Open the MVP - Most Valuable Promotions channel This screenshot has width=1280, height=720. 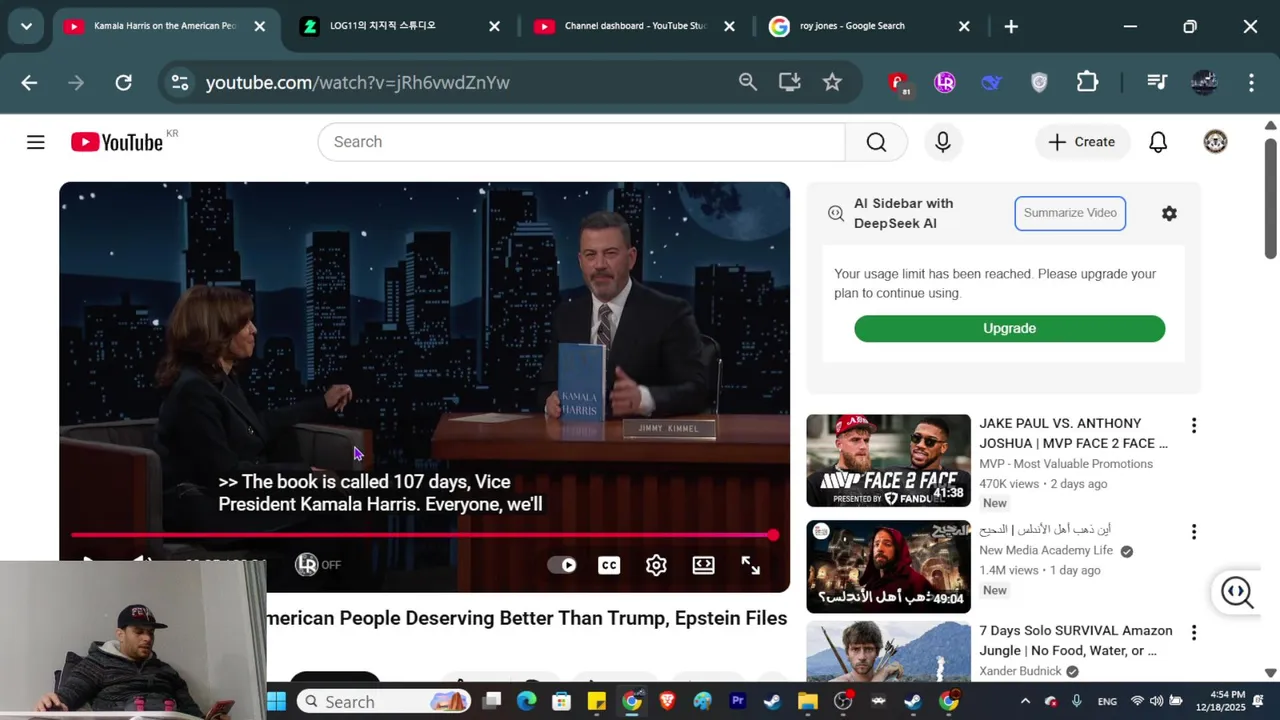tap(1066, 464)
